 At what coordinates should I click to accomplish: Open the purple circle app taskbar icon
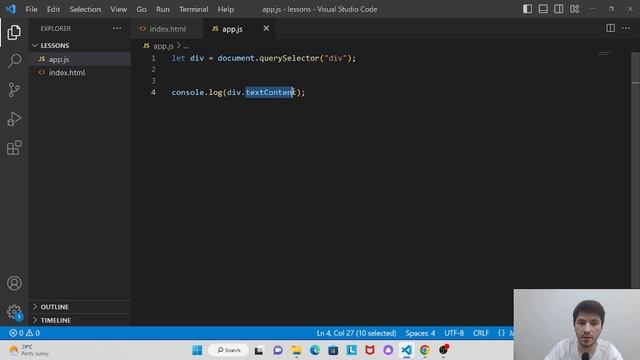(x=388, y=350)
